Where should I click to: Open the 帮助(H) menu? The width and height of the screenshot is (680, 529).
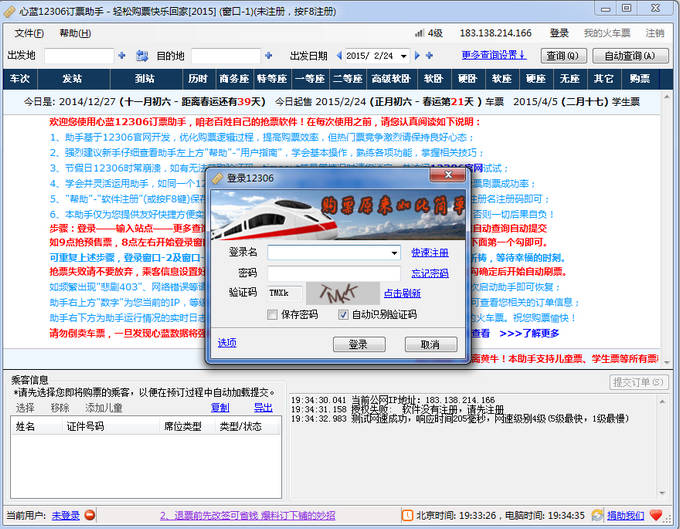(x=75, y=33)
